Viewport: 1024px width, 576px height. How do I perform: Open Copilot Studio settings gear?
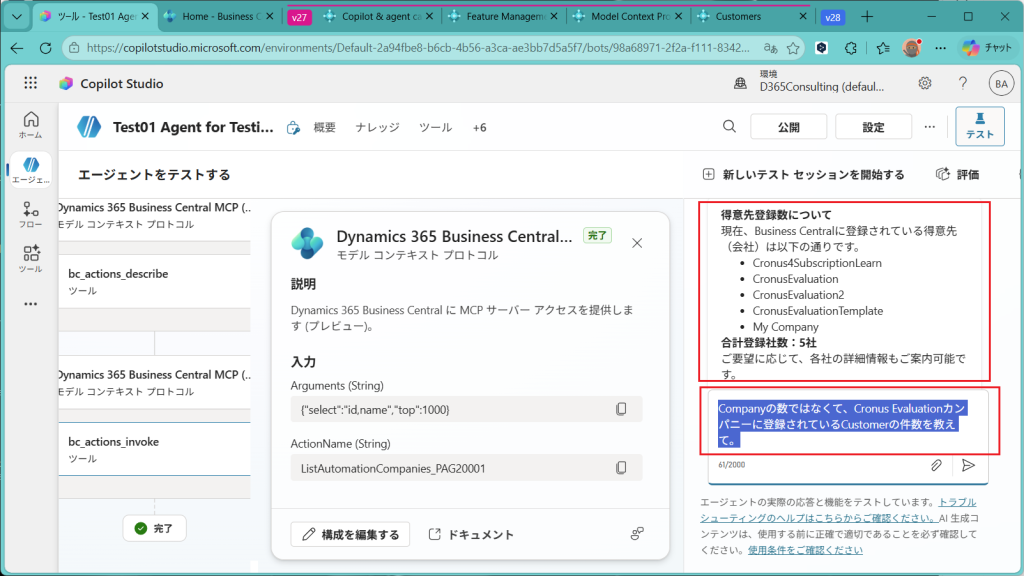[925, 84]
